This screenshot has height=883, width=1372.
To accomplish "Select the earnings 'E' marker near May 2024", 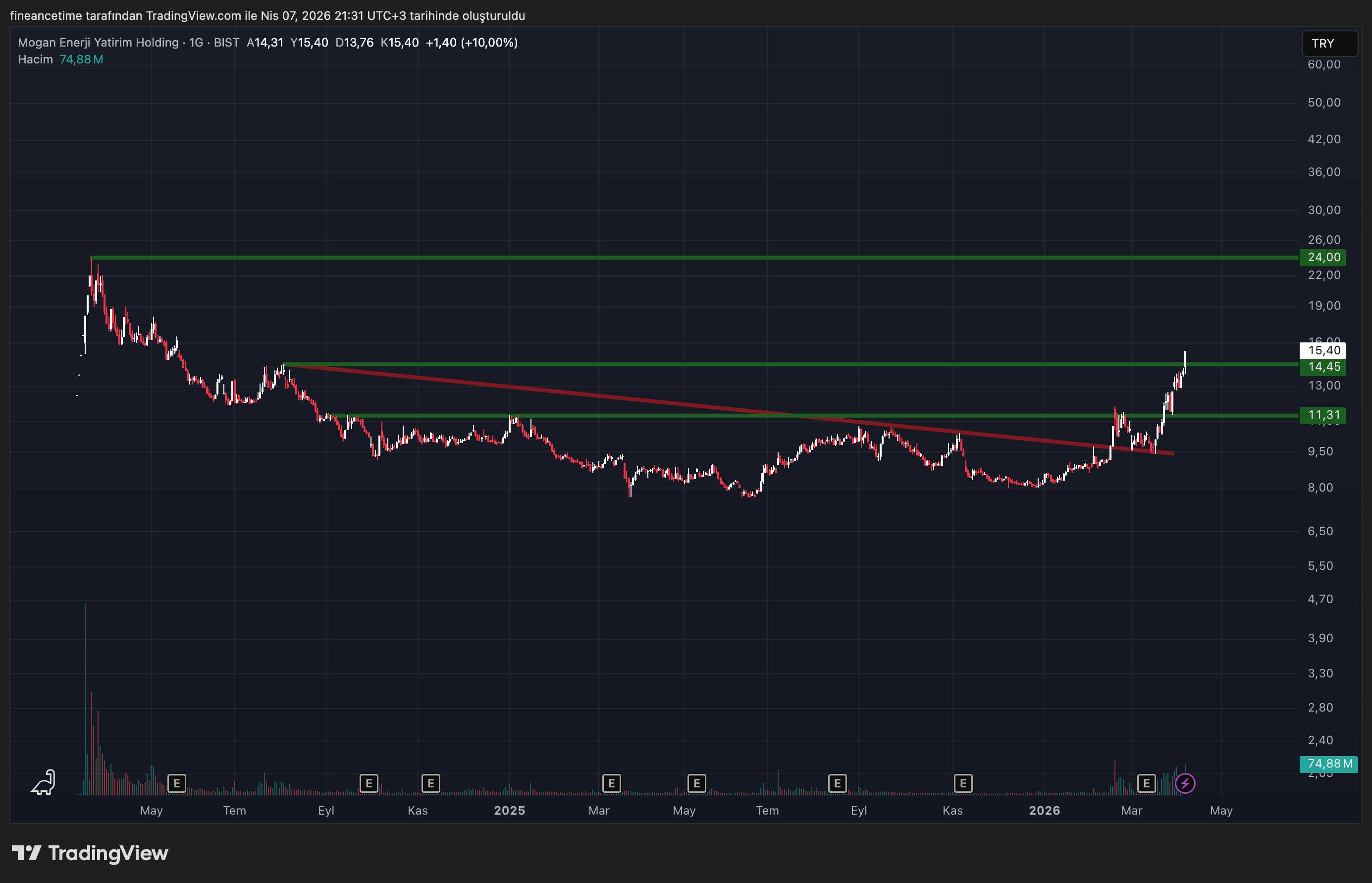I will pos(176,783).
